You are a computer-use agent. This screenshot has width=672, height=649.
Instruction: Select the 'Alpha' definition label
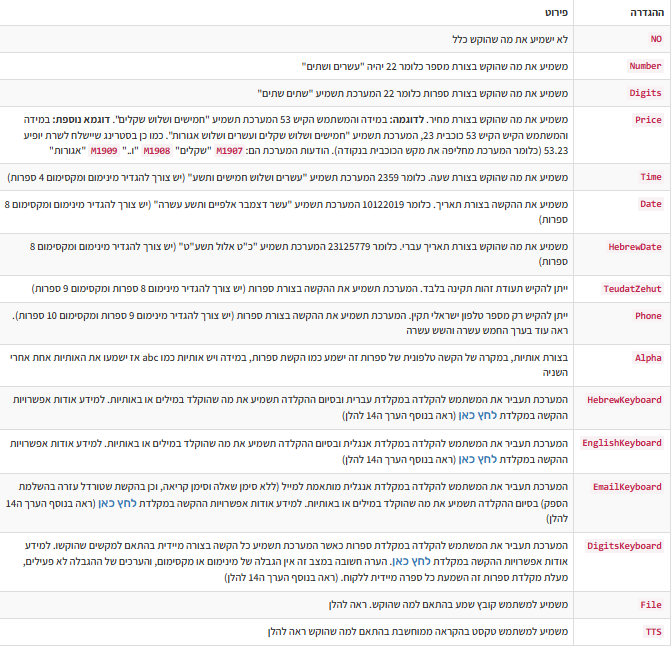tap(648, 358)
